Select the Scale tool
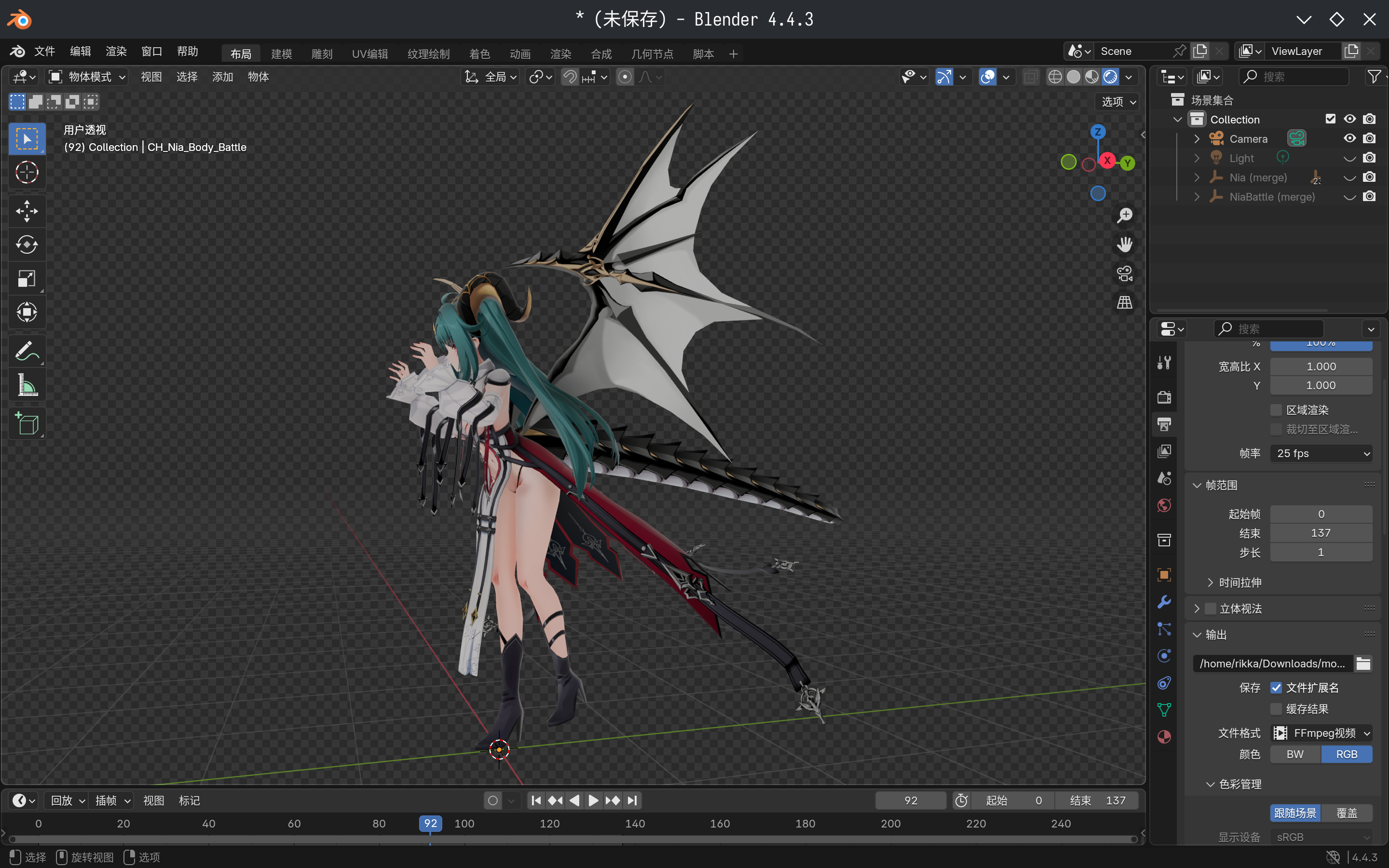 coord(27,278)
